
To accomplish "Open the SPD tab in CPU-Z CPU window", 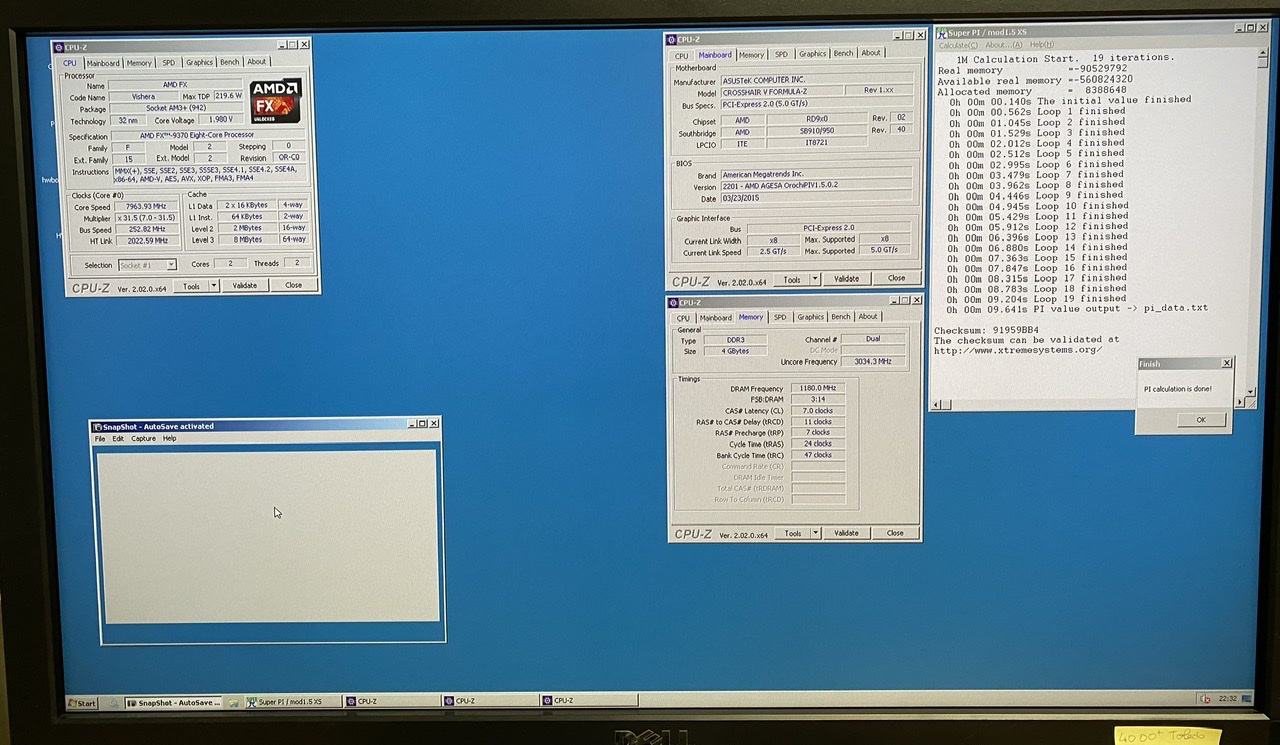I will (168, 62).
